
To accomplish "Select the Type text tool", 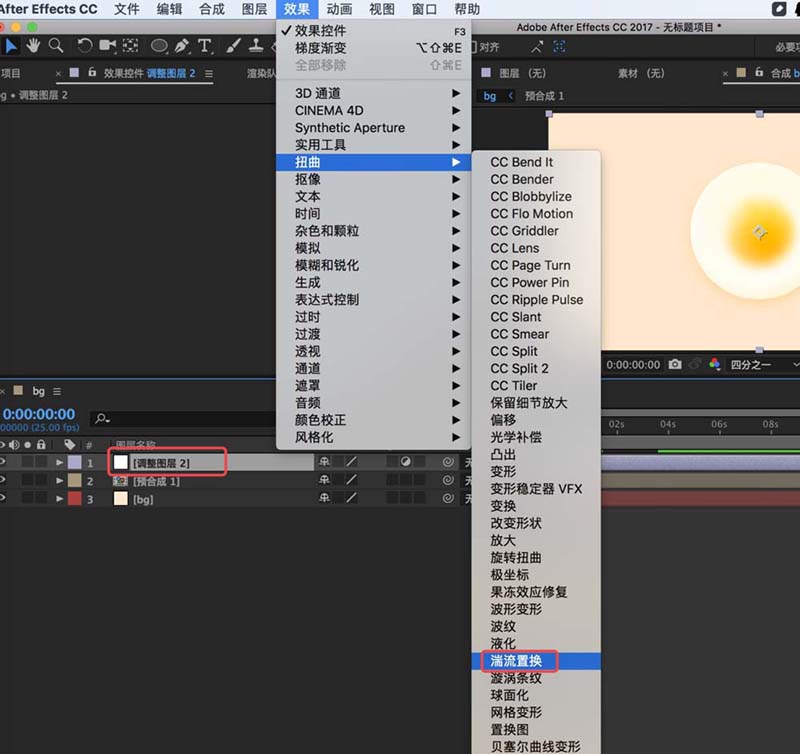I will pyautogui.click(x=205, y=46).
